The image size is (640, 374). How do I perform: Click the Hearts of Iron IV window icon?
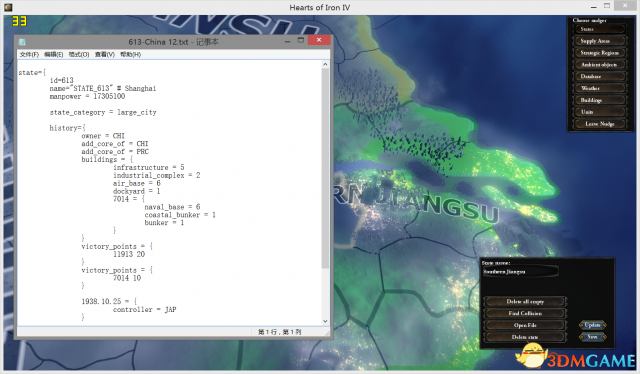(x=8, y=7)
